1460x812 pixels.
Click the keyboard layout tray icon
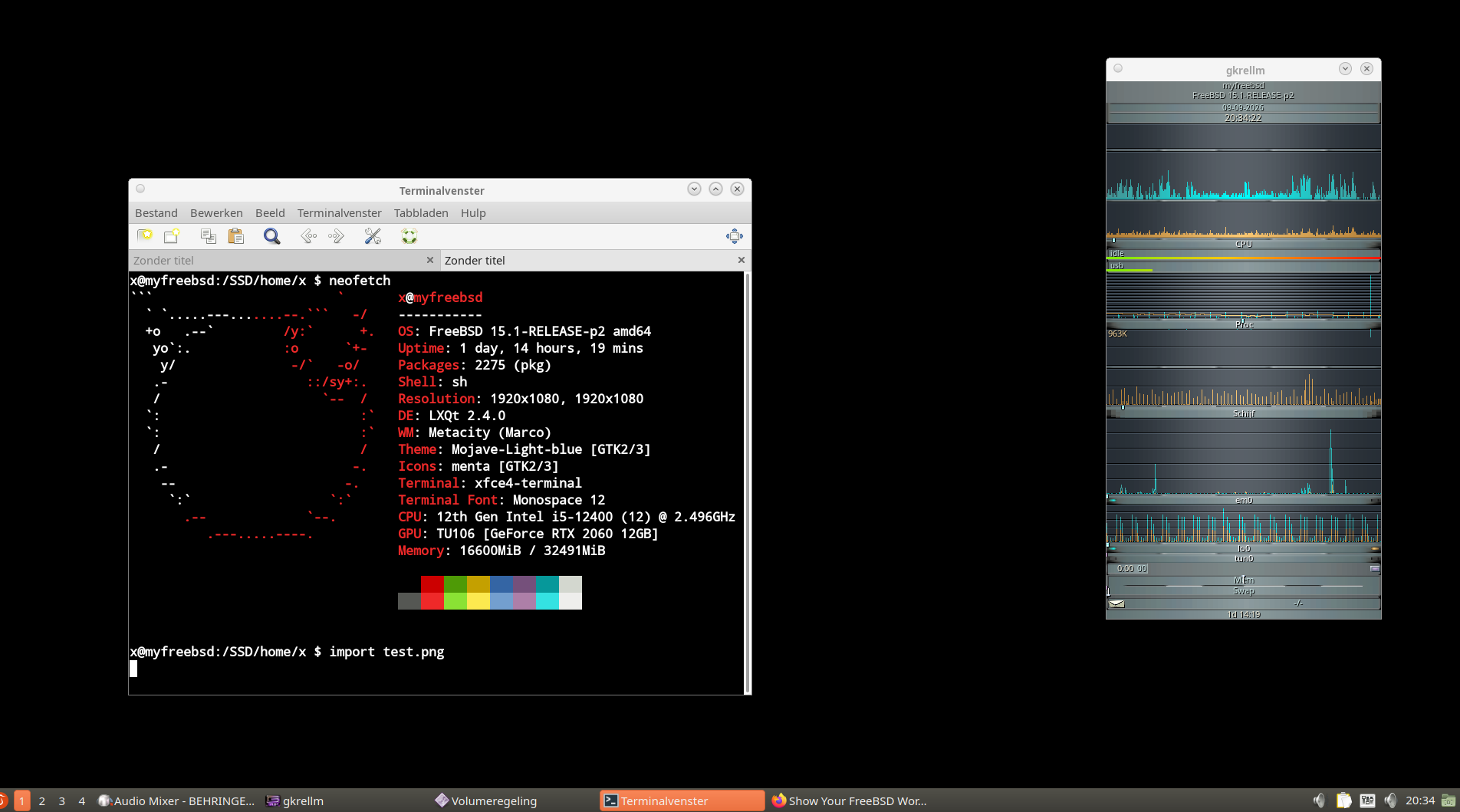click(1367, 800)
